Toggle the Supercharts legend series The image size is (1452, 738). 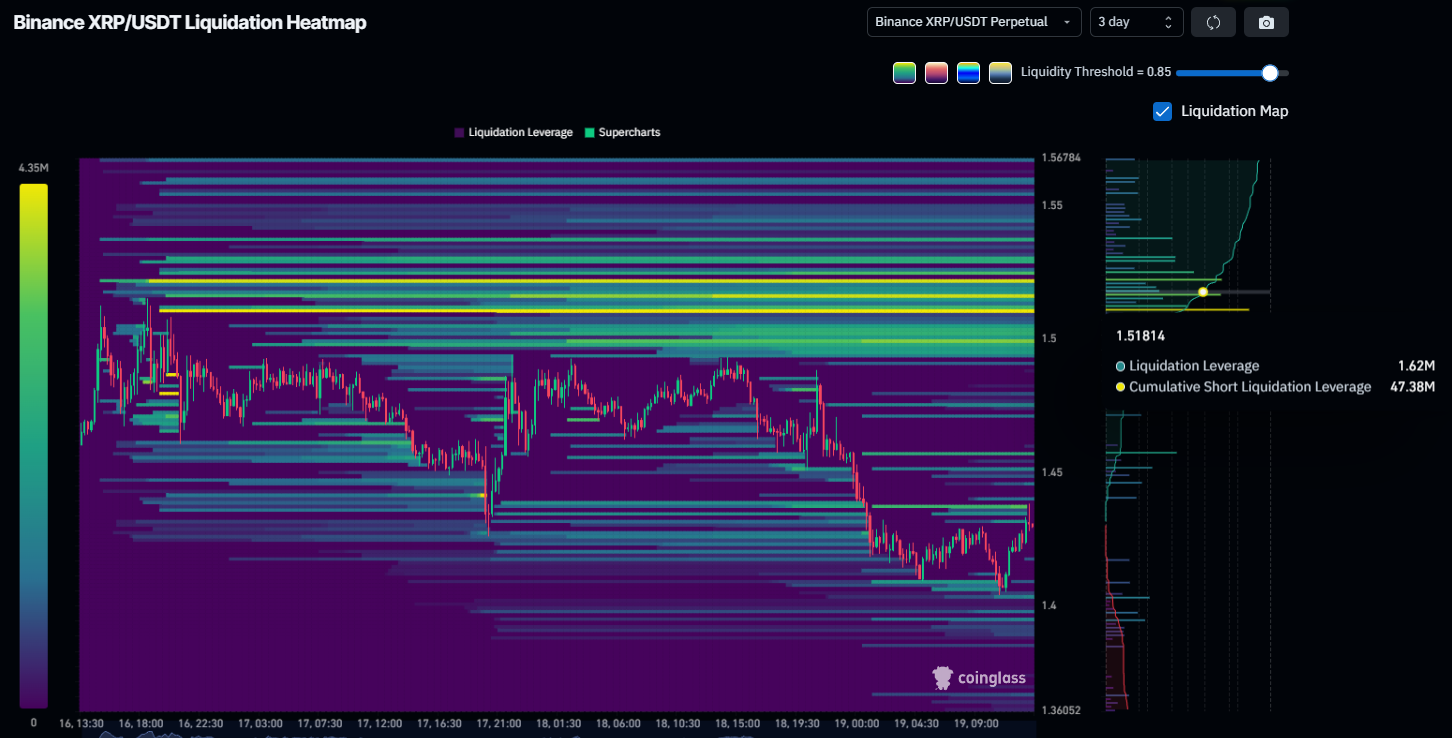629,132
